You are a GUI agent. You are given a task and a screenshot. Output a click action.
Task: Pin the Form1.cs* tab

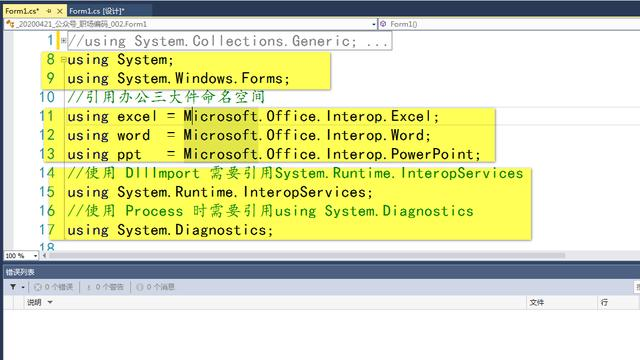click(x=49, y=11)
